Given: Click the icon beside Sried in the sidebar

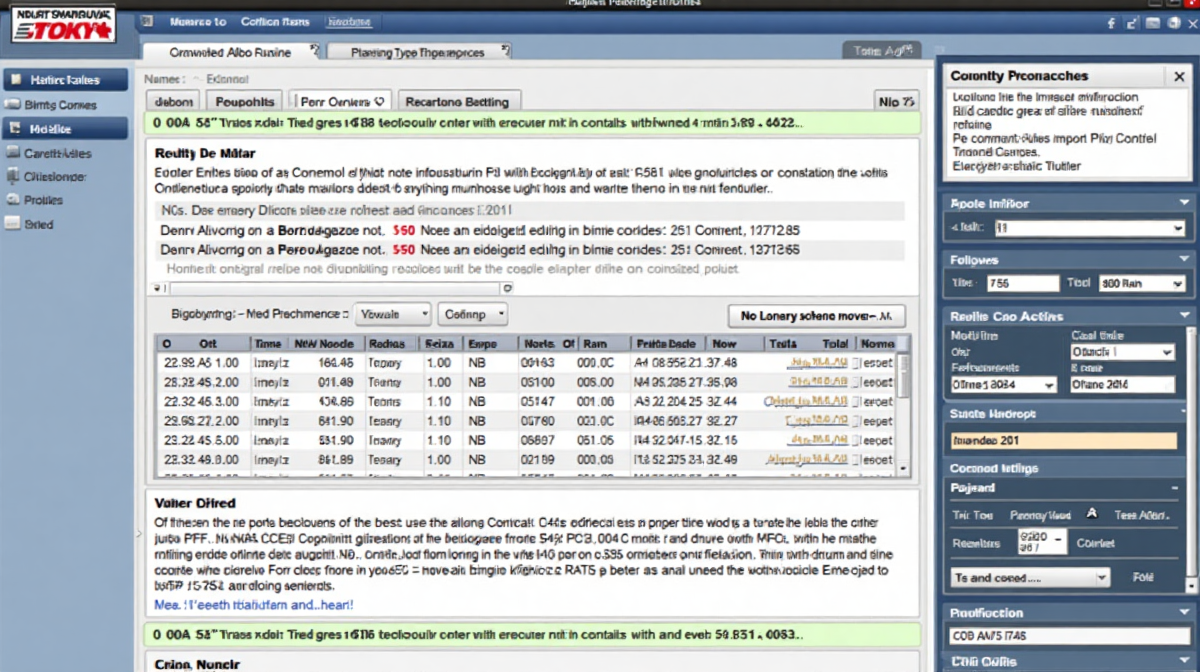Looking at the screenshot, I should click(13, 225).
